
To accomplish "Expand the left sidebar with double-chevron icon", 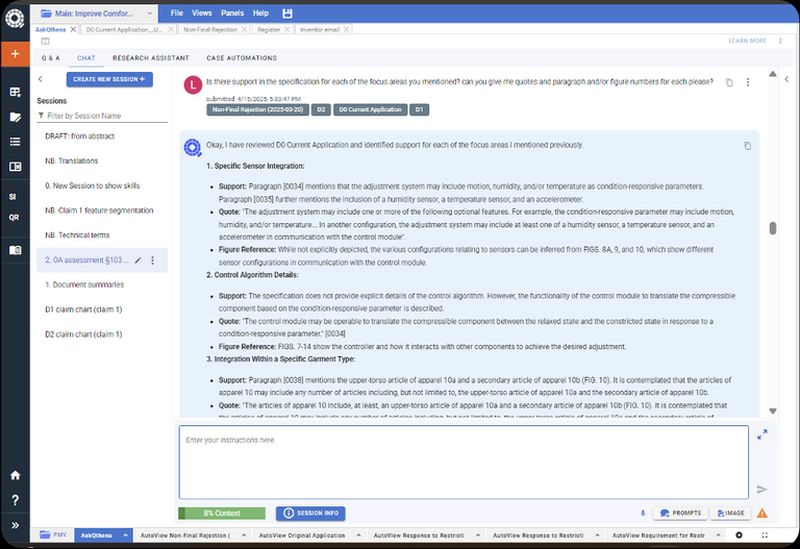I will tap(14, 525).
